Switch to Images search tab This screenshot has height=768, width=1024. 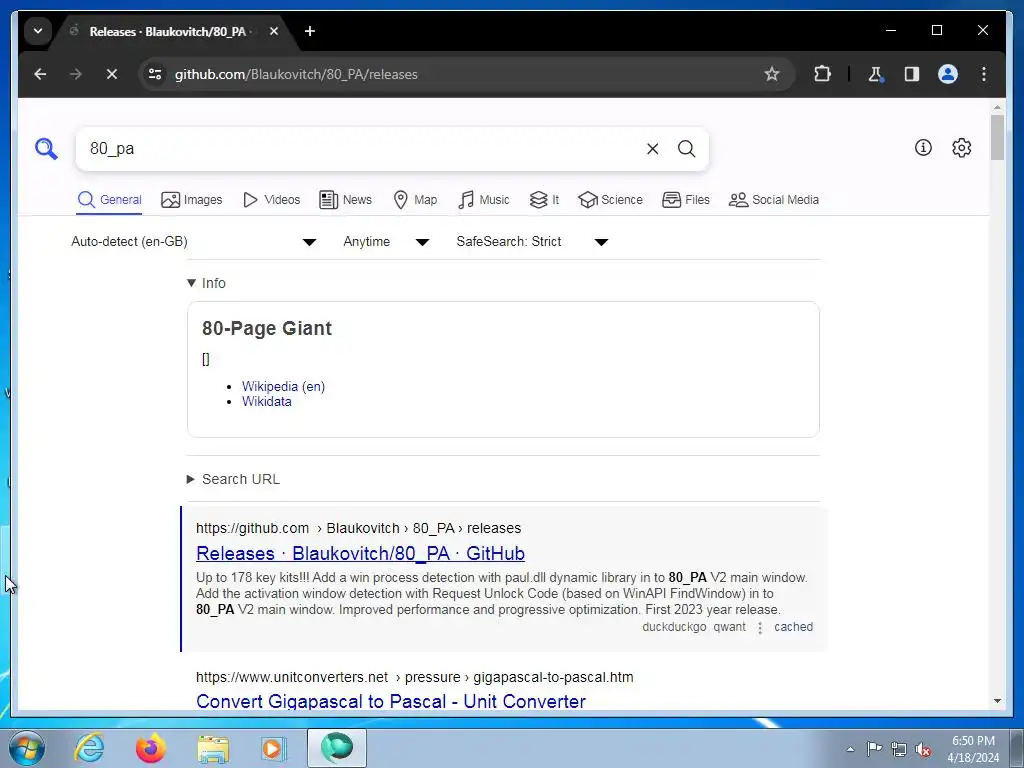[191, 200]
